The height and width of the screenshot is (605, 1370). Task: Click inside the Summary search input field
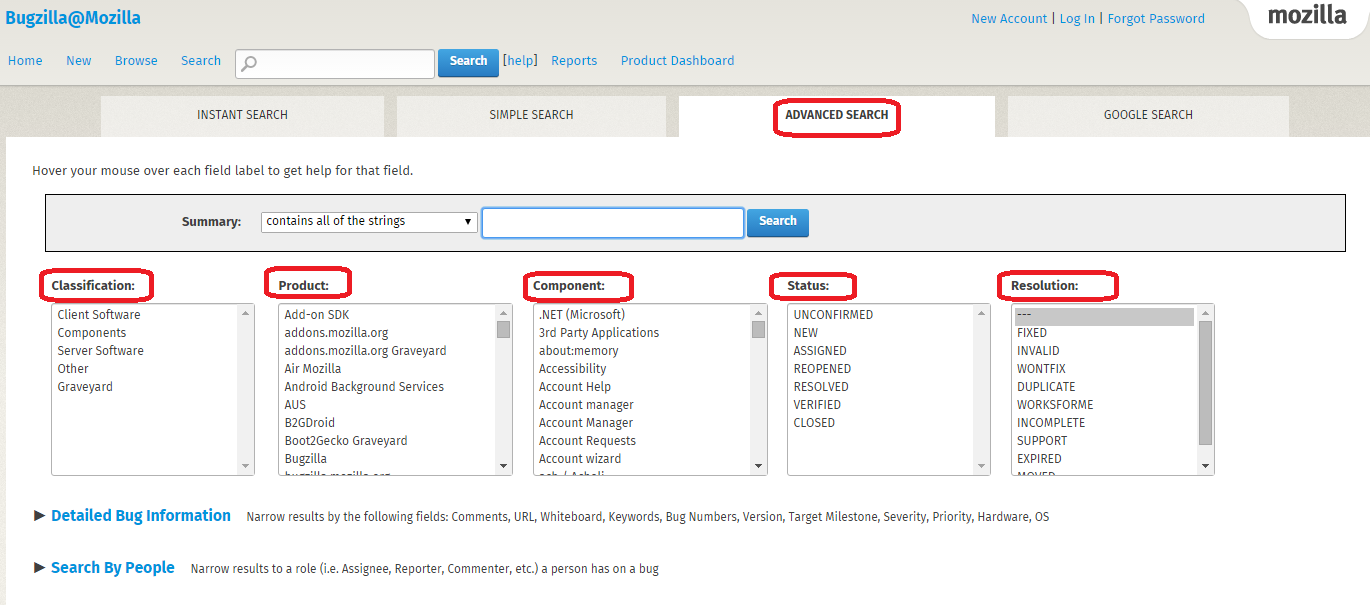coord(612,222)
